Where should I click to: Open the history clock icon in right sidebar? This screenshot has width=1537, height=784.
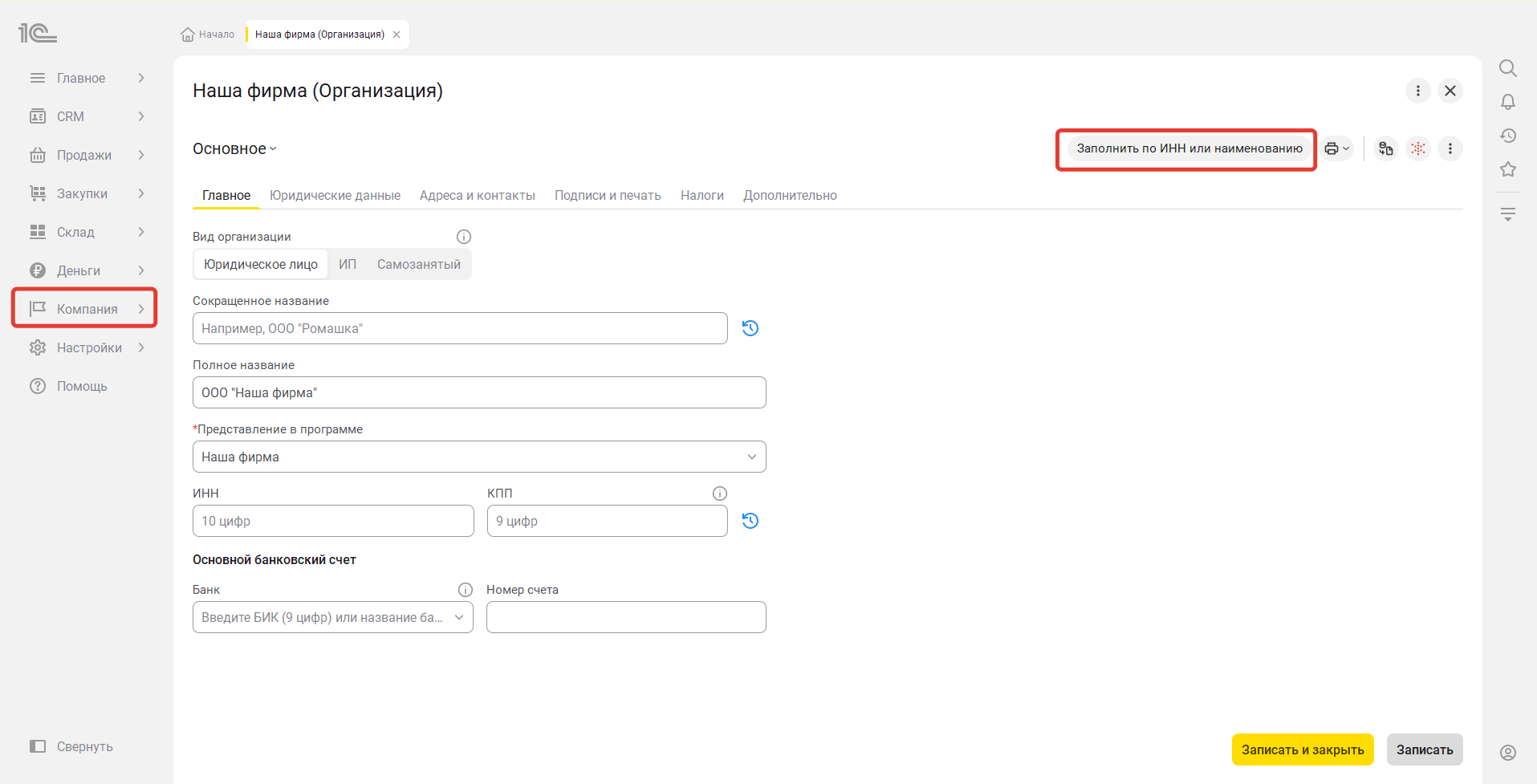(x=1507, y=136)
